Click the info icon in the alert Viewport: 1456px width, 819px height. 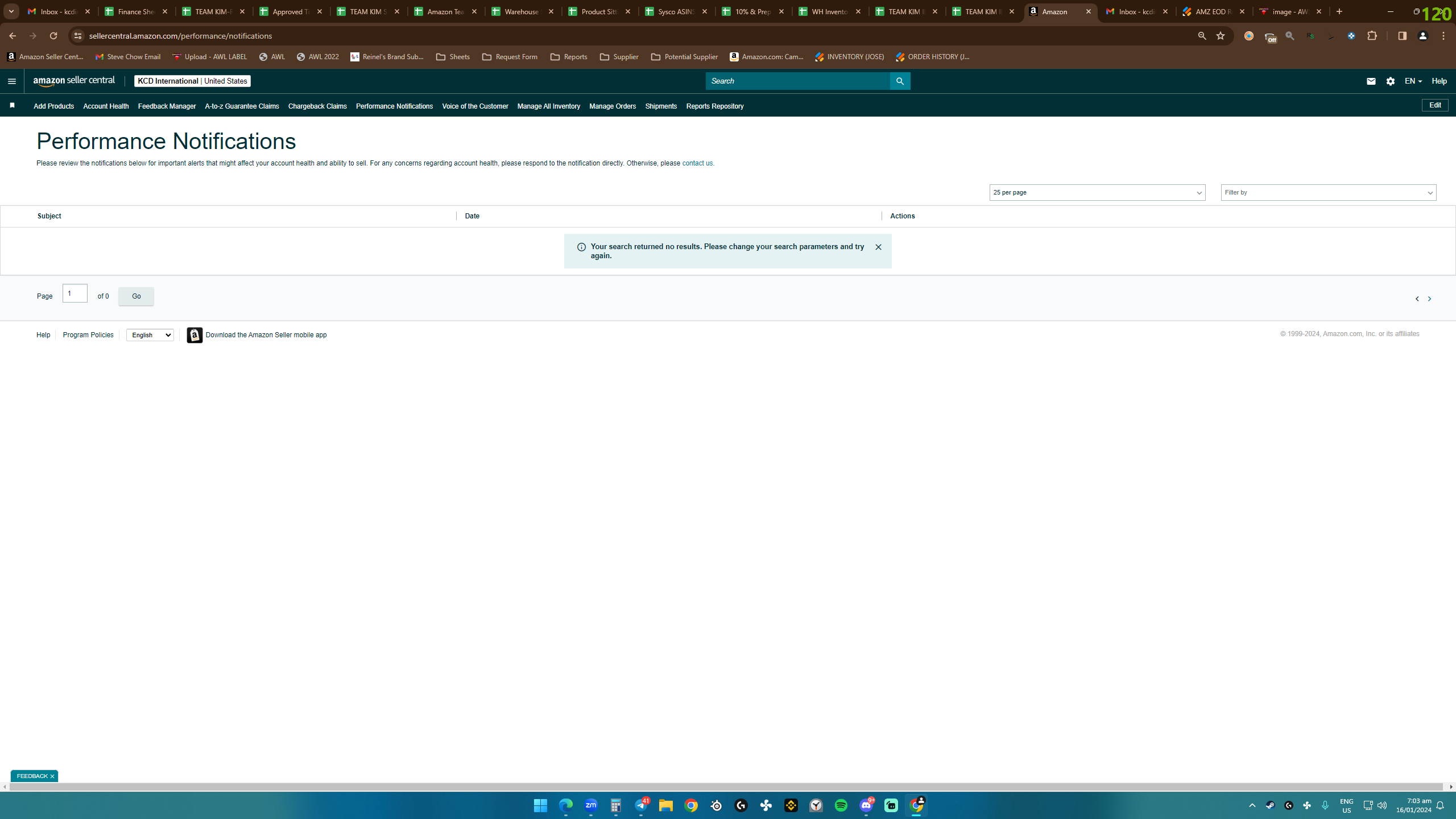(x=581, y=247)
